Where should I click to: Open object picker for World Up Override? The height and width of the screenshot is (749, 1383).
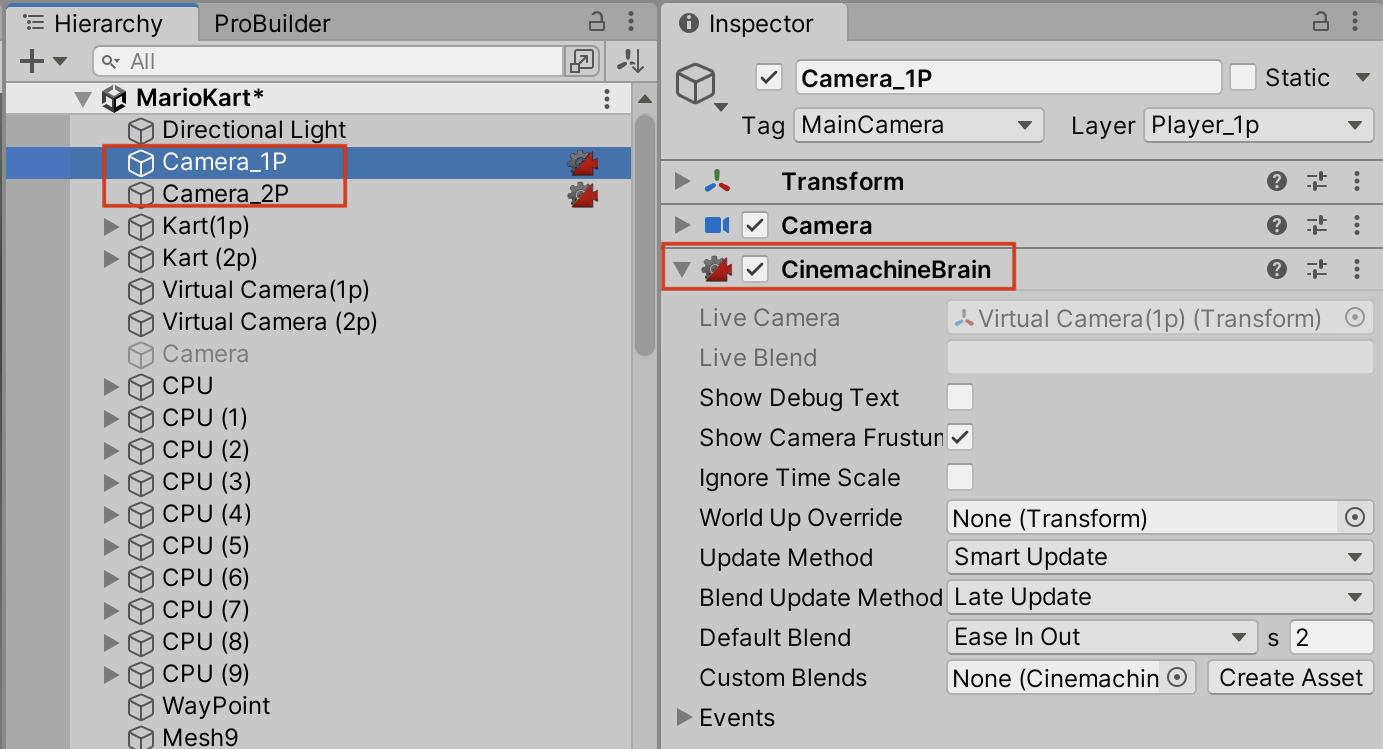click(x=1356, y=517)
